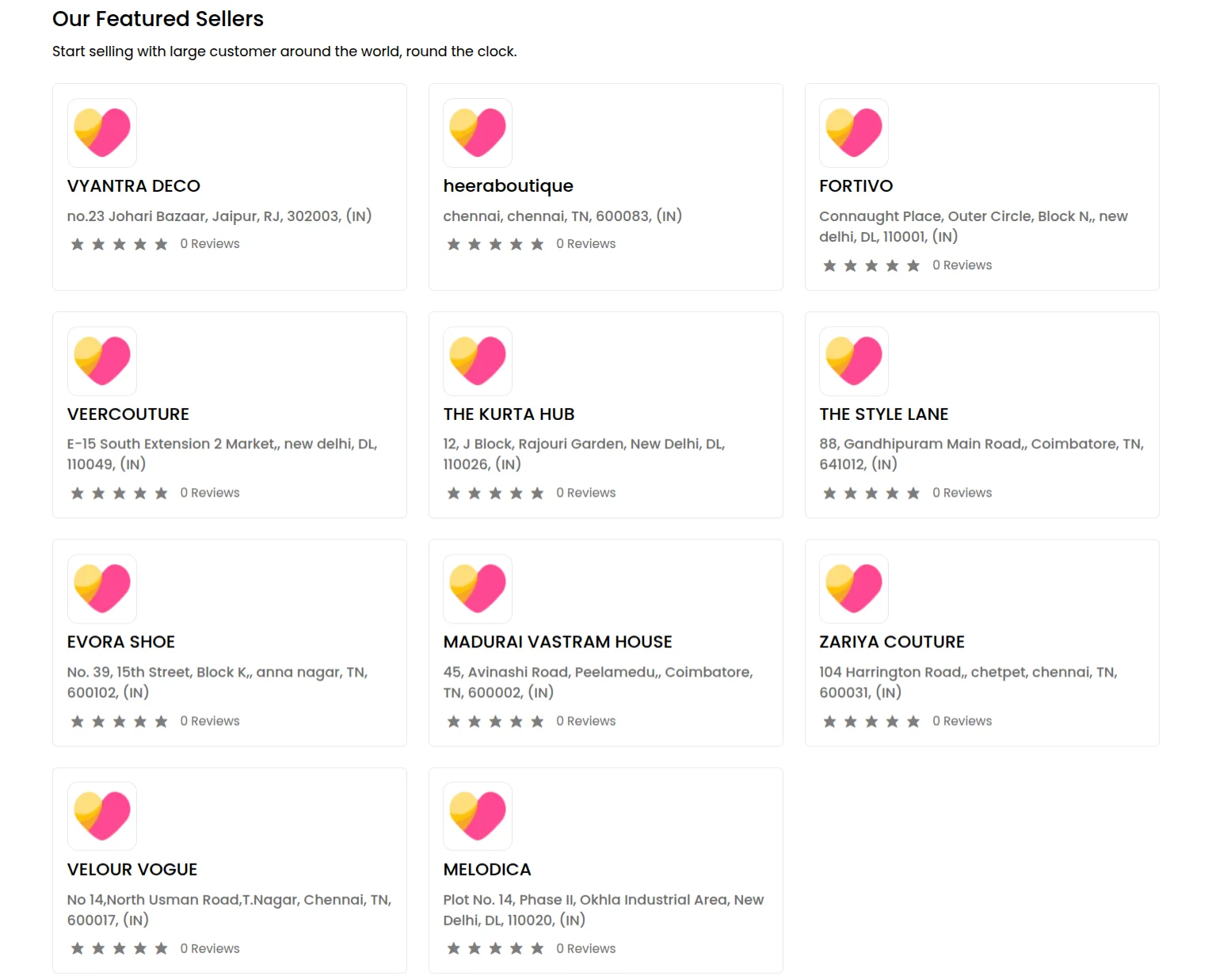The height and width of the screenshot is (980, 1212).
Task: Select the VEERCOUTURE seller name
Action: 128,414
